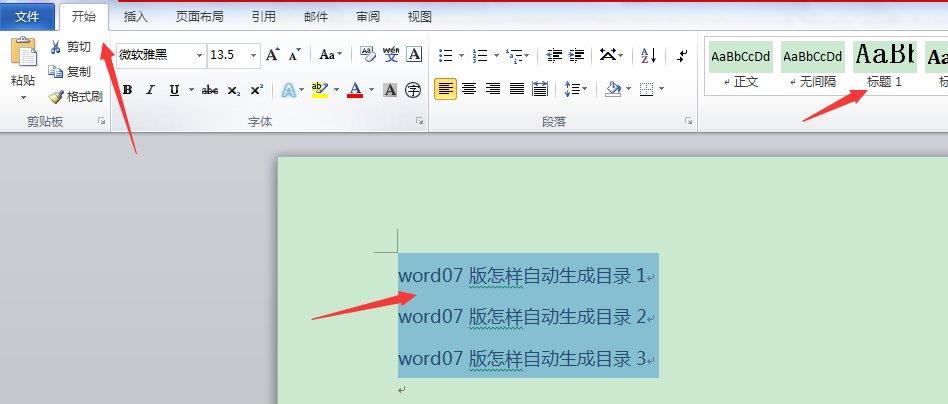Image resolution: width=948 pixels, height=404 pixels.
Task: Apply multilevel list icon
Action: click(514, 56)
